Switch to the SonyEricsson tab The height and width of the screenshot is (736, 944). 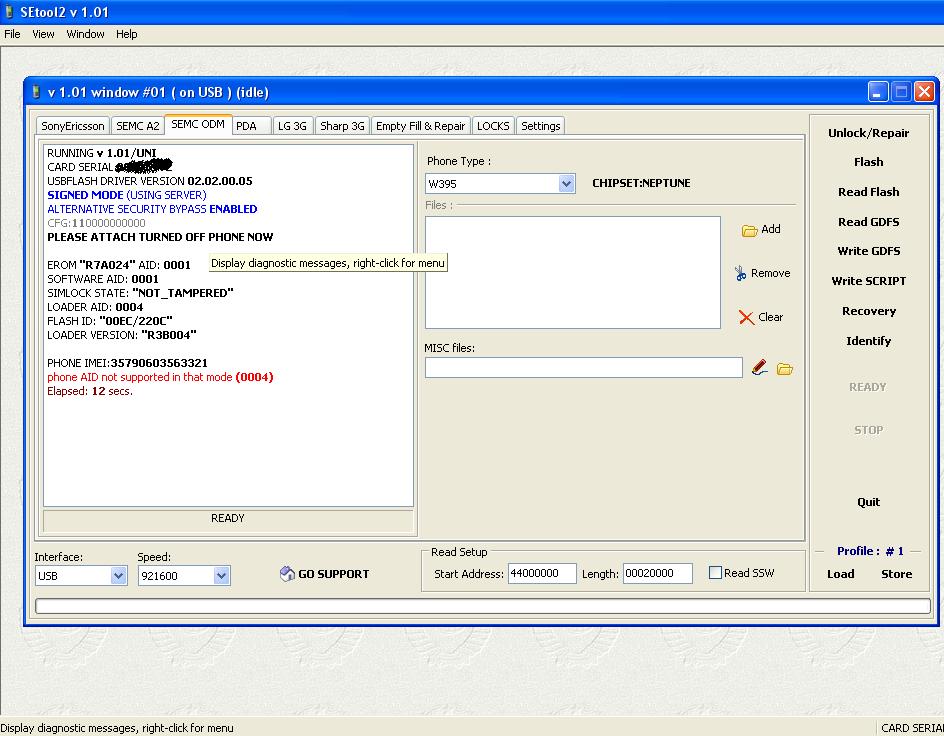73,126
